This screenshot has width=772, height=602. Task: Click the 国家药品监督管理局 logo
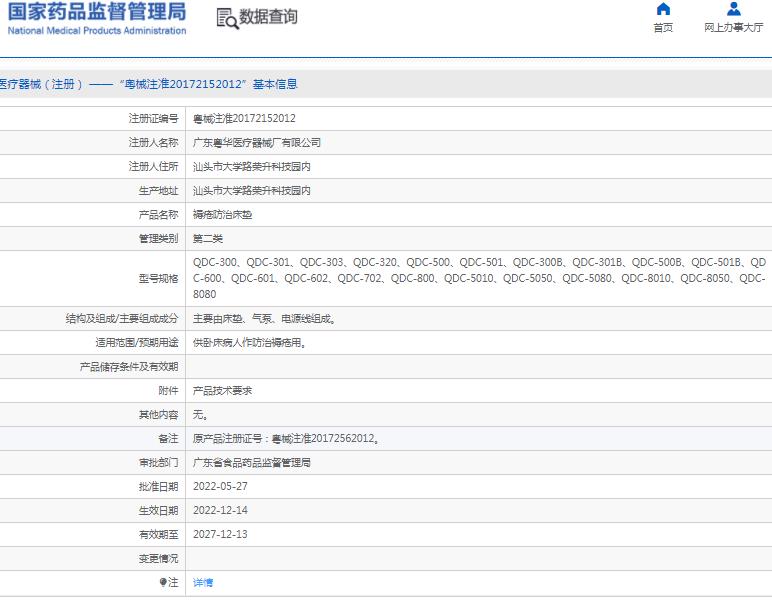tap(97, 13)
